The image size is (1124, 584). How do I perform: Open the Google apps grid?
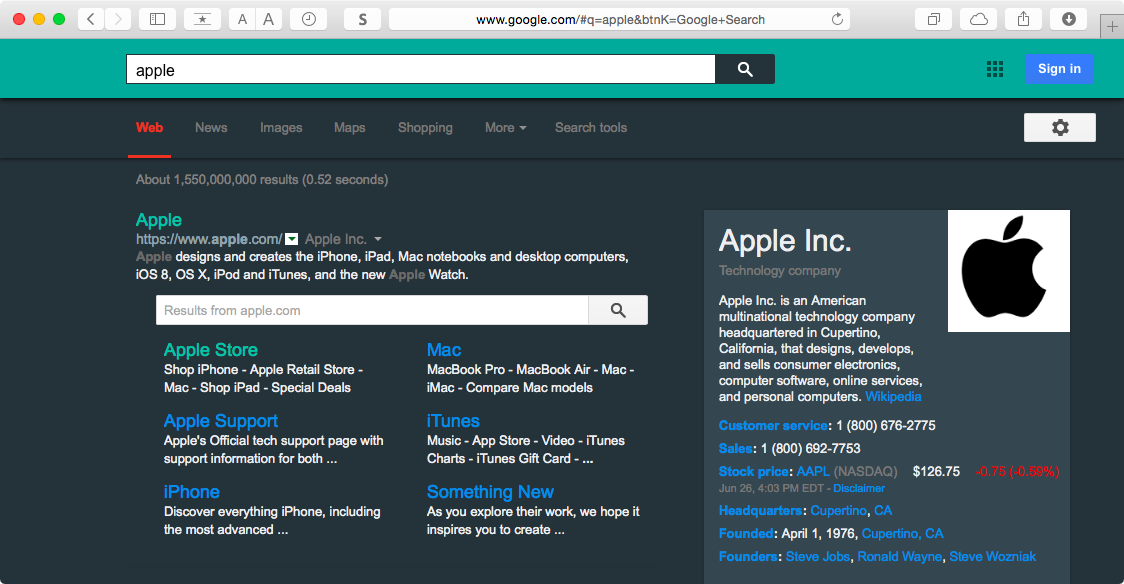click(x=995, y=69)
